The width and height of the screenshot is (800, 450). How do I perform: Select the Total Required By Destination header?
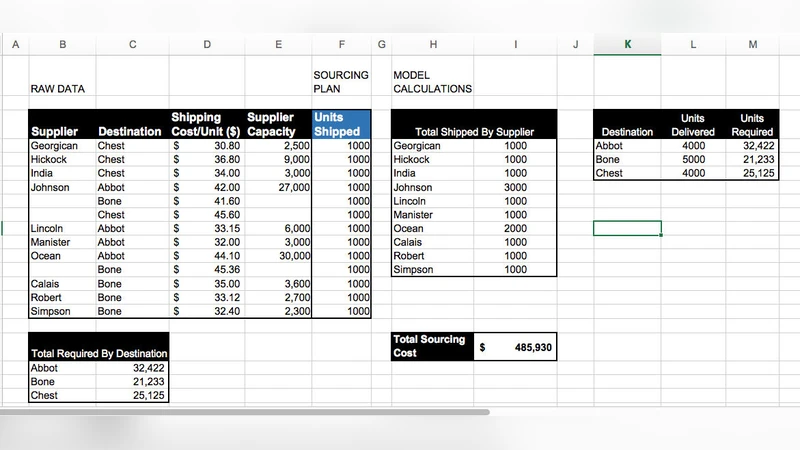pyautogui.click(x=99, y=353)
